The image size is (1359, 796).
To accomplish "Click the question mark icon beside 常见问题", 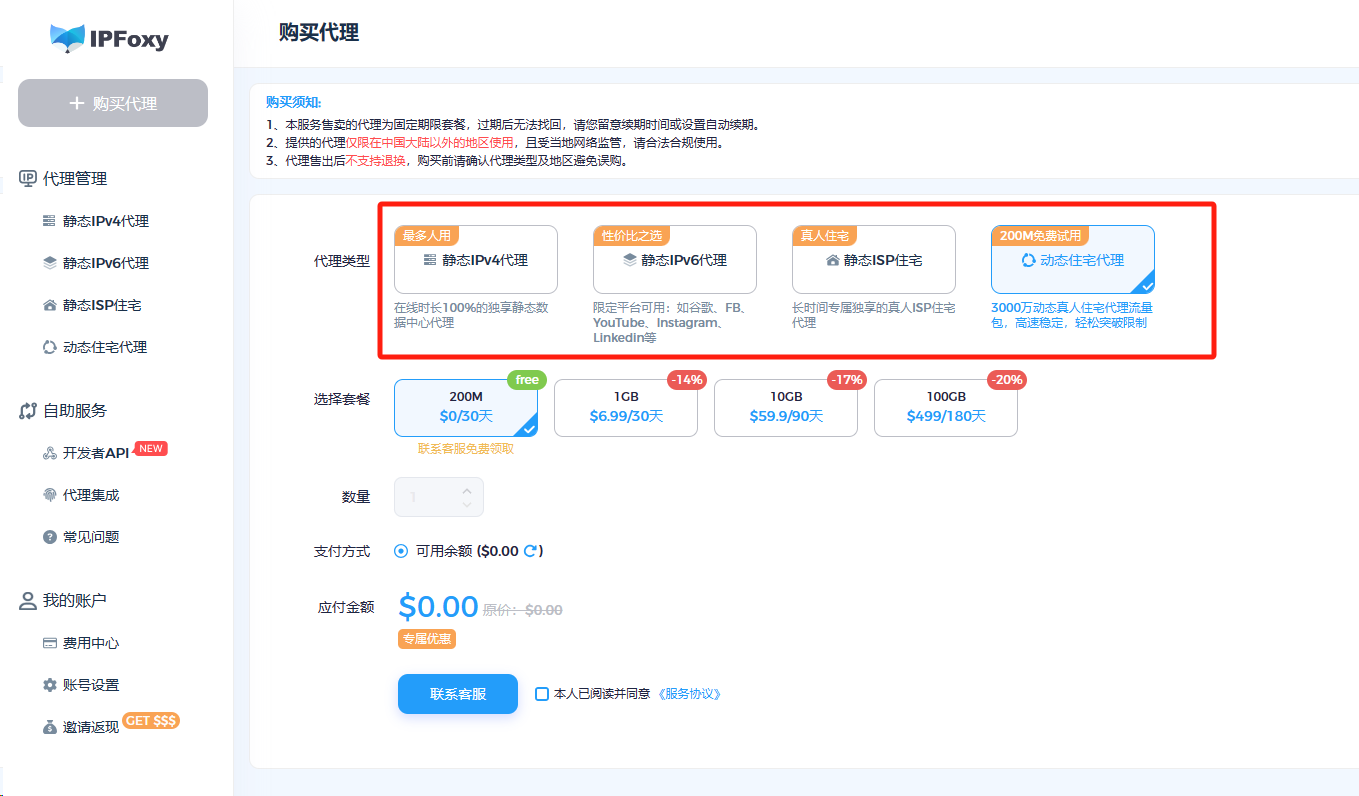I will point(50,537).
